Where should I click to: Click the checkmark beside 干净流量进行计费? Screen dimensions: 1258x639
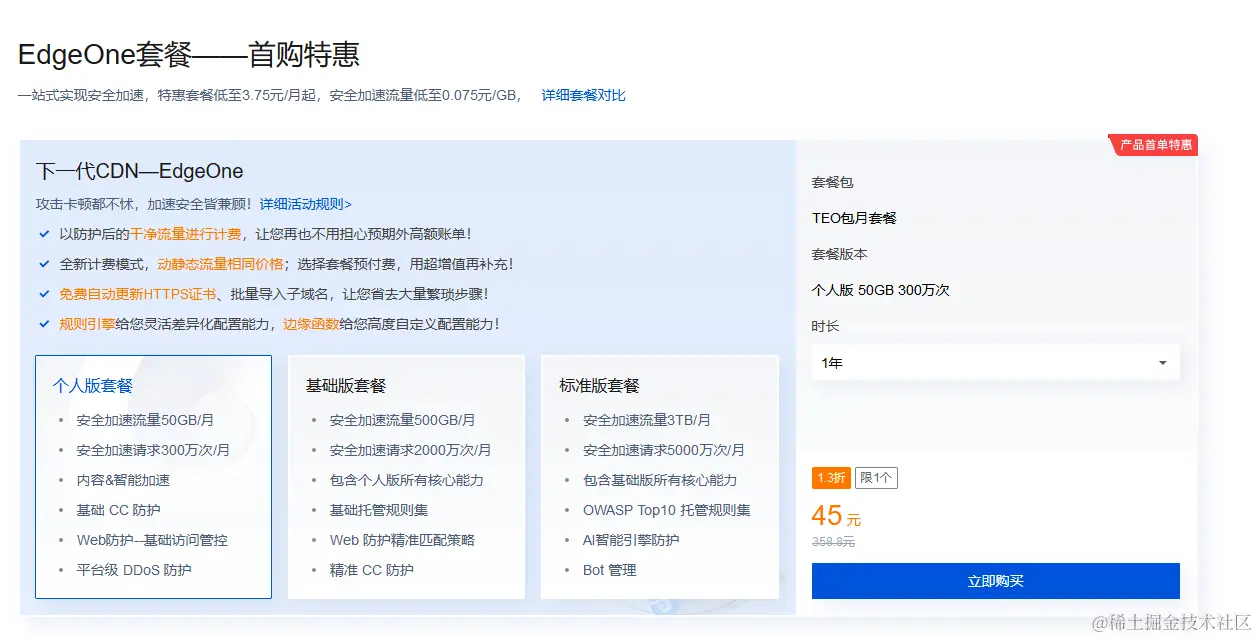(44, 234)
